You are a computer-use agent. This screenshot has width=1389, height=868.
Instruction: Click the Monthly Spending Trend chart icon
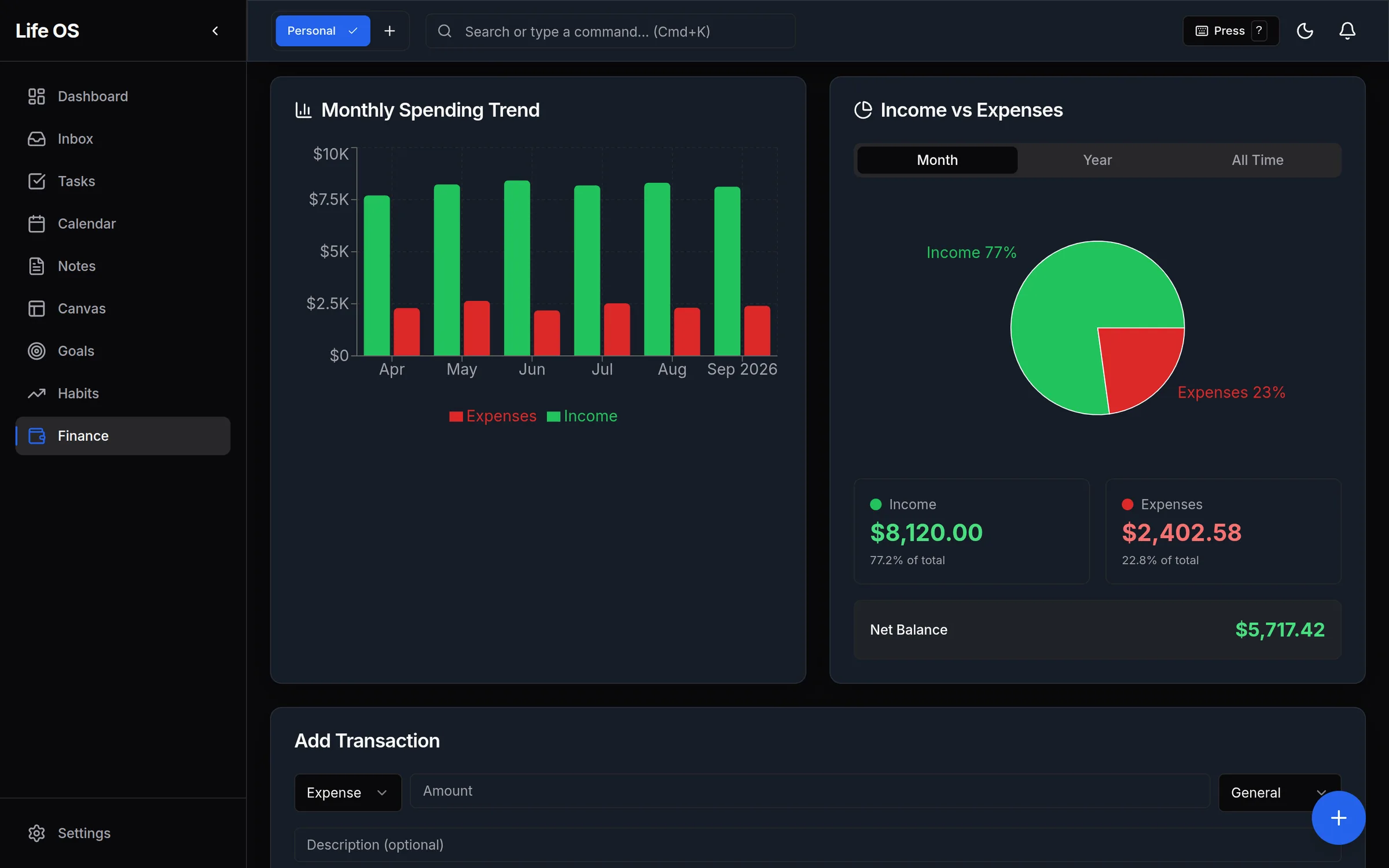click(x=303, y=110)
